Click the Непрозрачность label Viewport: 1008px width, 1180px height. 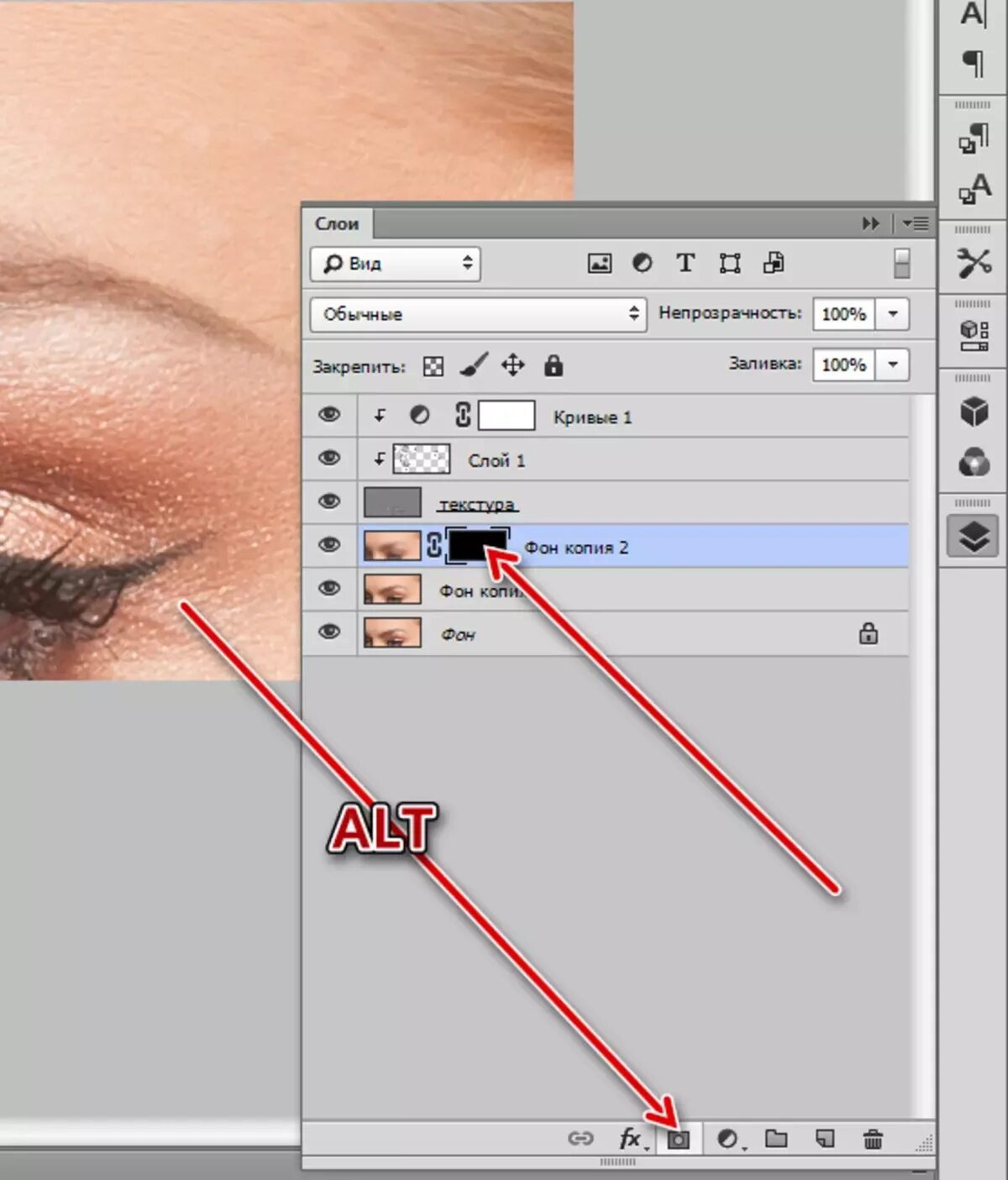click(x=730, y=313)
